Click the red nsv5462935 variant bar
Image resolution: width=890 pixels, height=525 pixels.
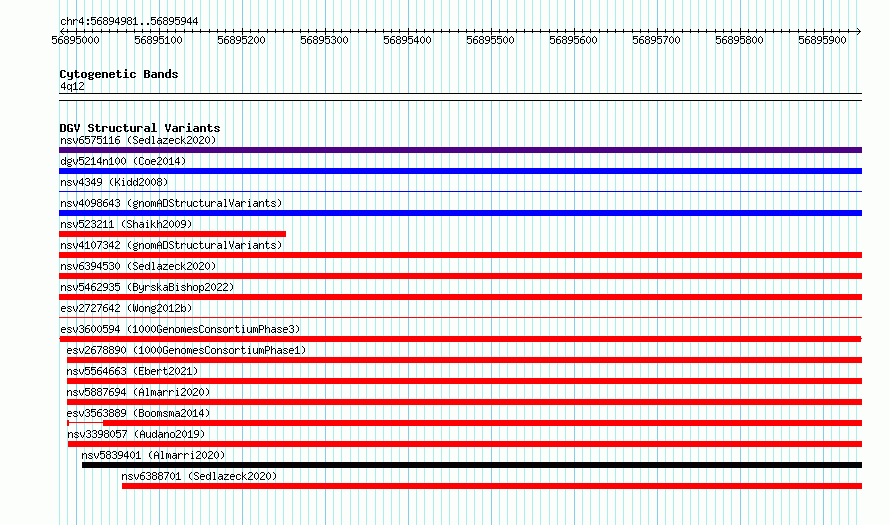coord(460,297)
